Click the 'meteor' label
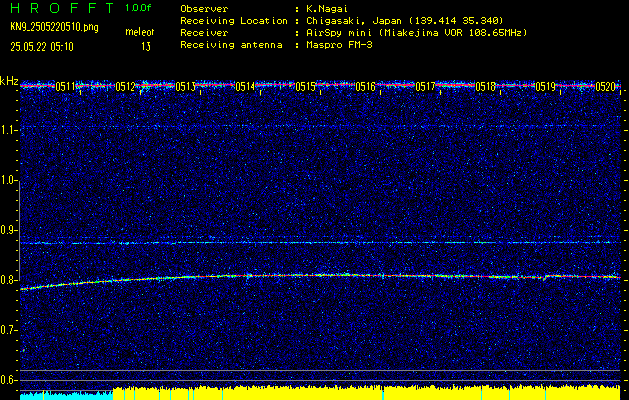Image resolution: width=629 pixels, height=400 pixels. [140, 32]
